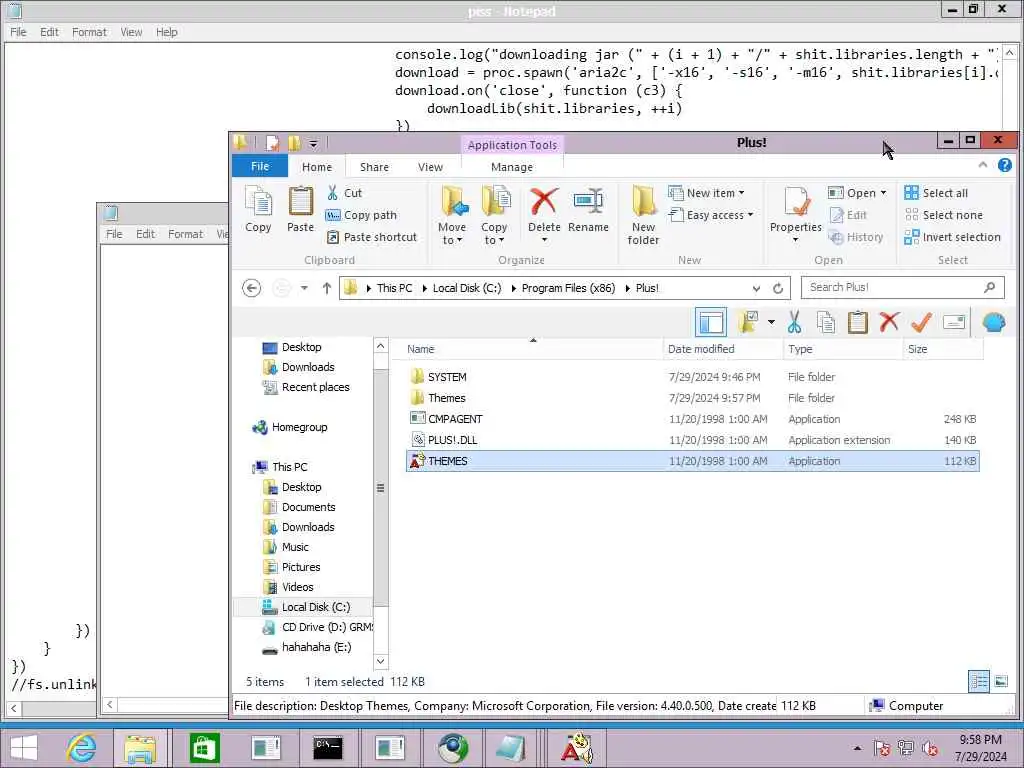Click Cut in the ribbon Clipboard group
1024x768 pixels.
[344, 193]
